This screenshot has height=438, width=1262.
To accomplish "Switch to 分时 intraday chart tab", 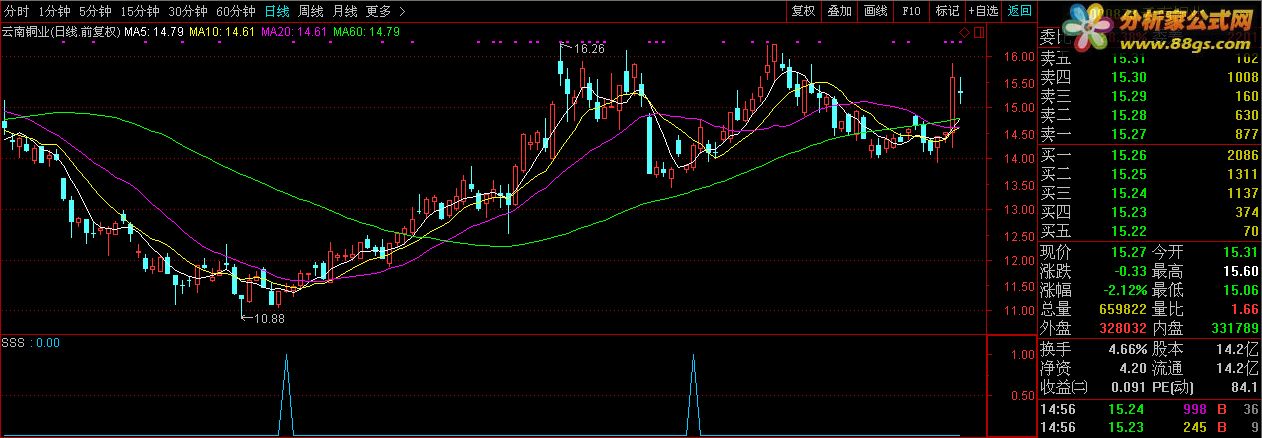I will click(x=16, y=11).
